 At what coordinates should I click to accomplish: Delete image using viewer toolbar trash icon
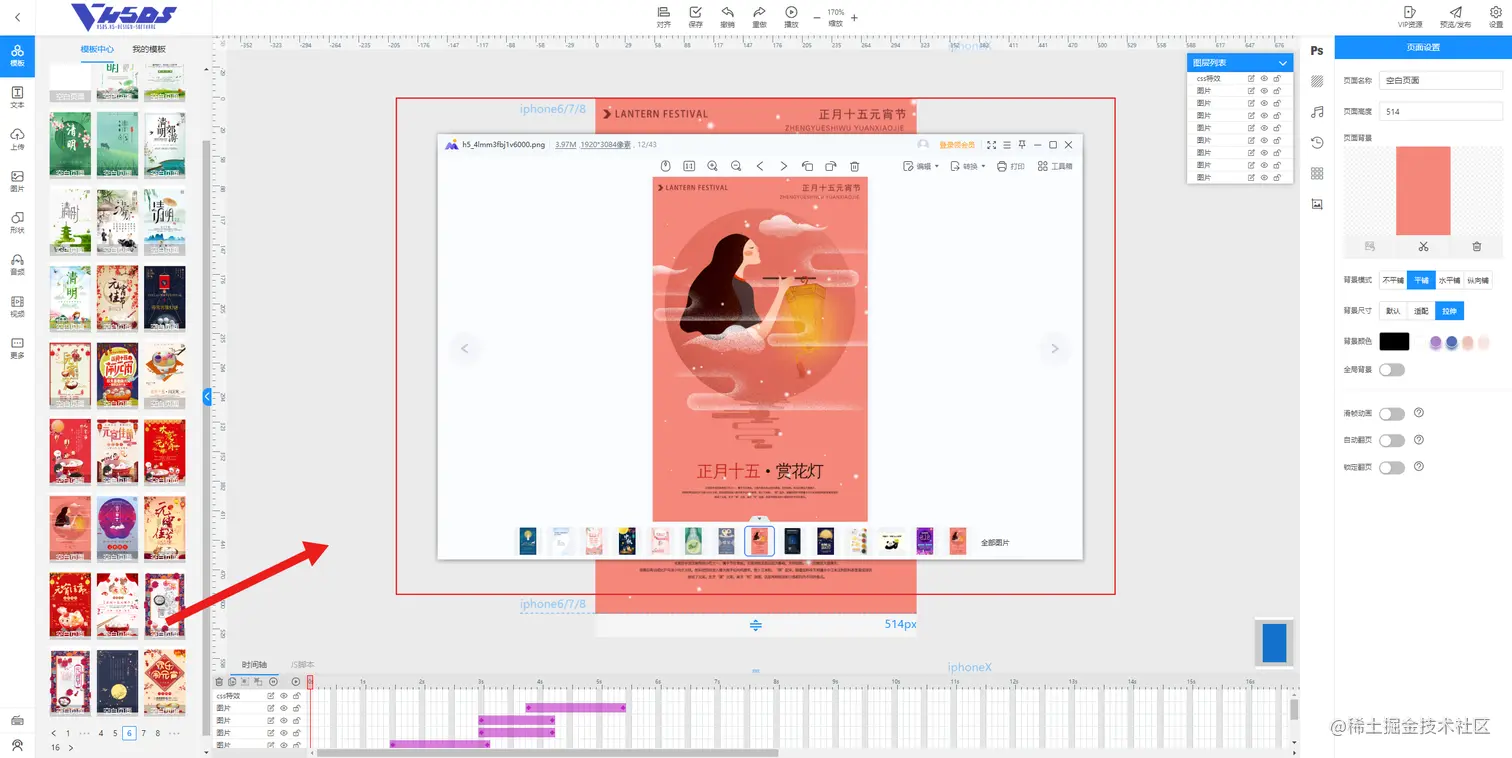pyautogui.click(x=854, y=166)
